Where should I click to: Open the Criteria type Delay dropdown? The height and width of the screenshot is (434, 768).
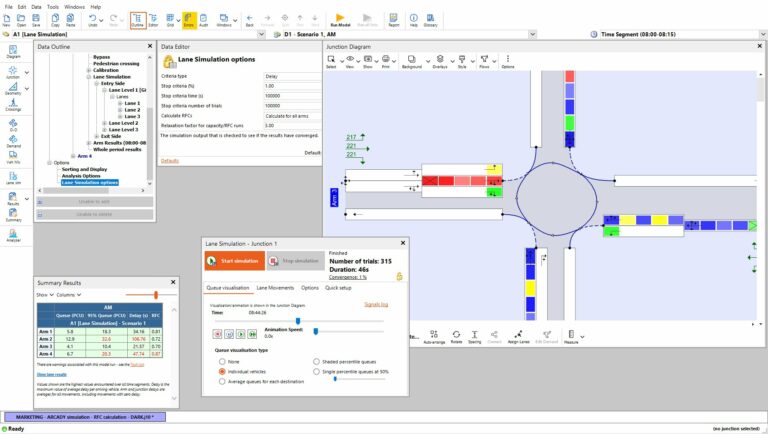click(293, 75)
